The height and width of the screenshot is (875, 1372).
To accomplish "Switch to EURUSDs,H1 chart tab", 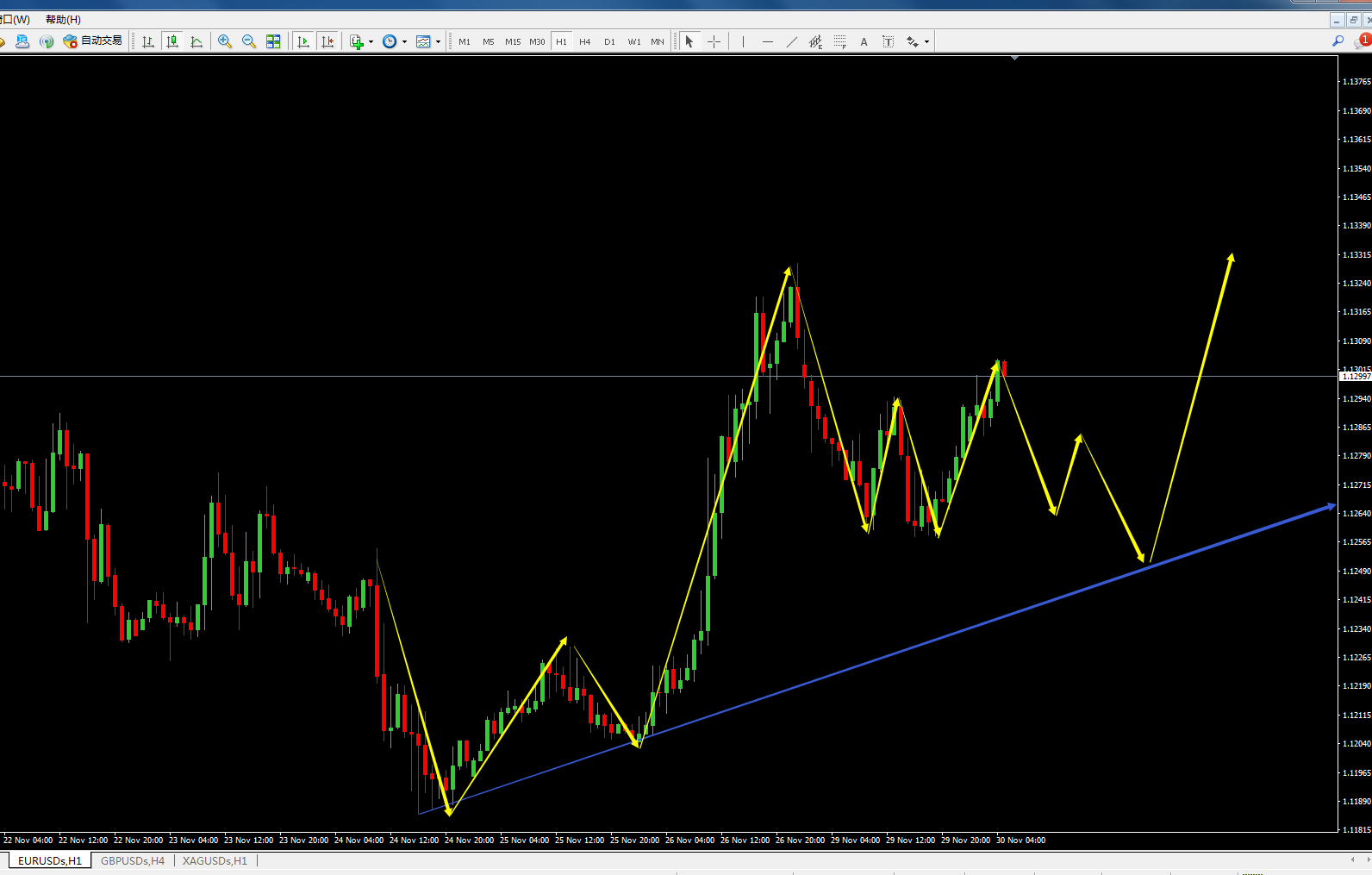I will pyautogui.click(x=49, y=860).
